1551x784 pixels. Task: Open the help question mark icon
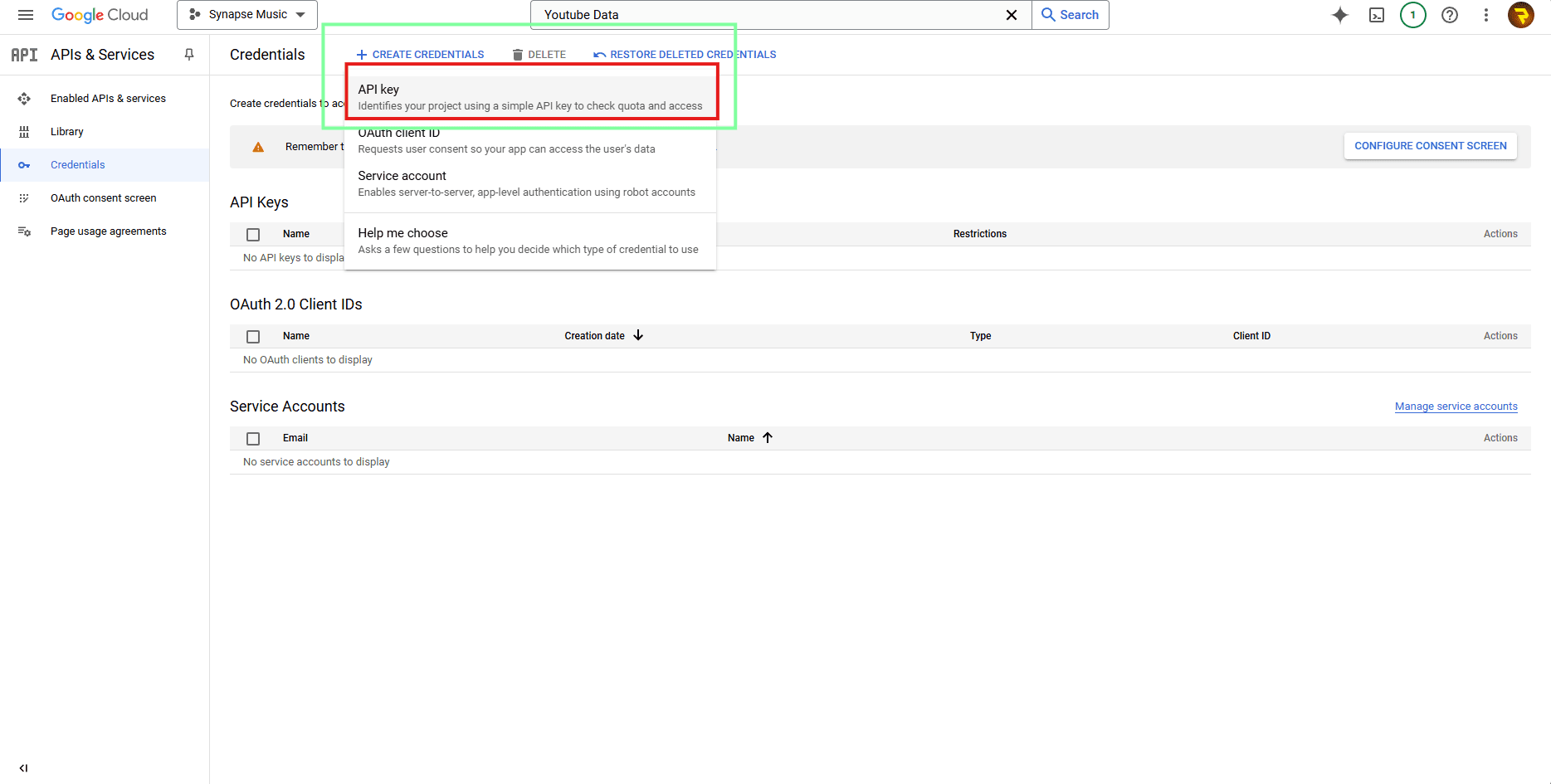[1450, 15]
